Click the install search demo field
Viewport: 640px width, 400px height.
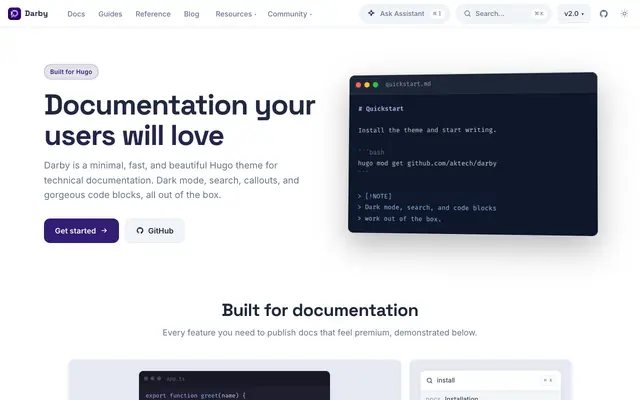(x=491, y=380)
